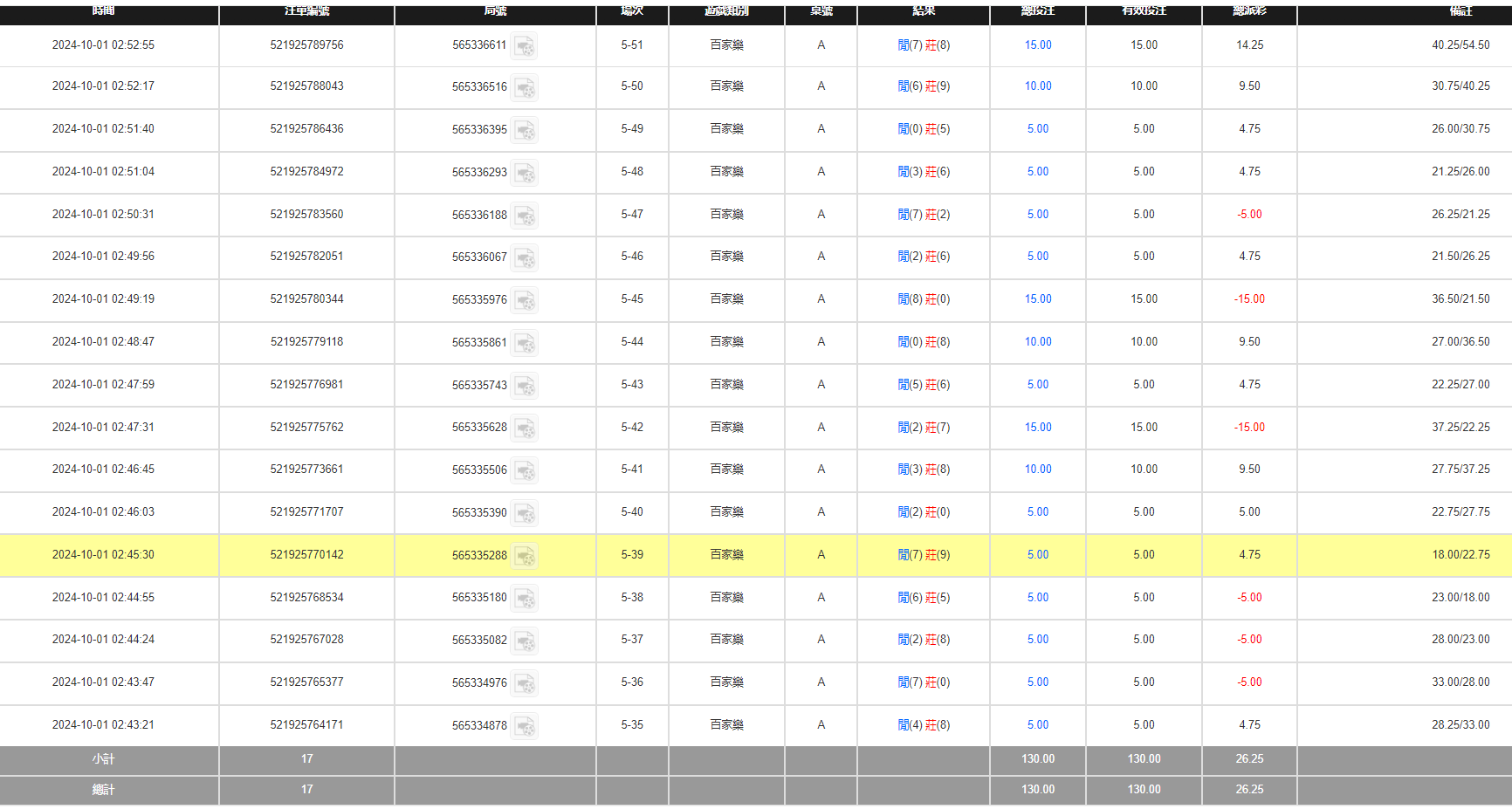Open result 閒(8) 莊(0) of session 5-45
The height and width of the screenshot is (809, 1512).
click(923, 299)
